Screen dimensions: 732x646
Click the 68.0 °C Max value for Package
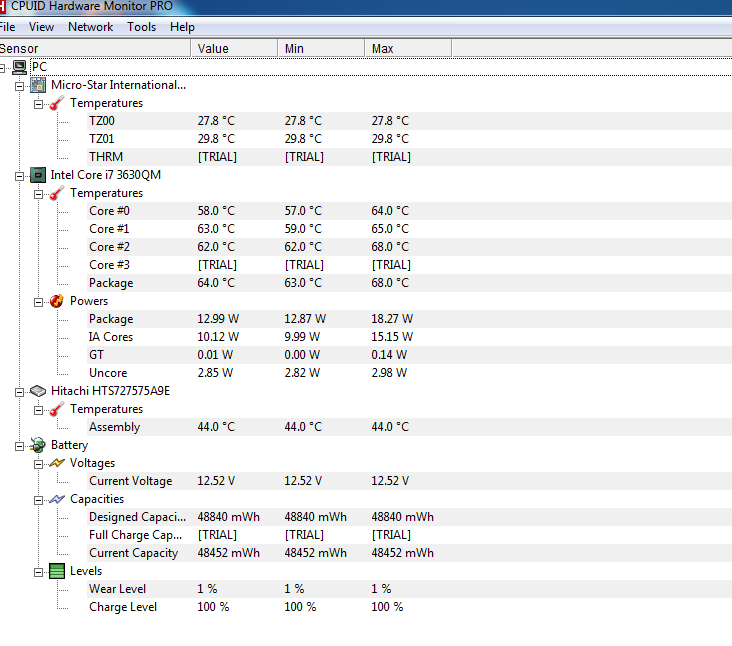pyautogui.click(x=390, y=283)
